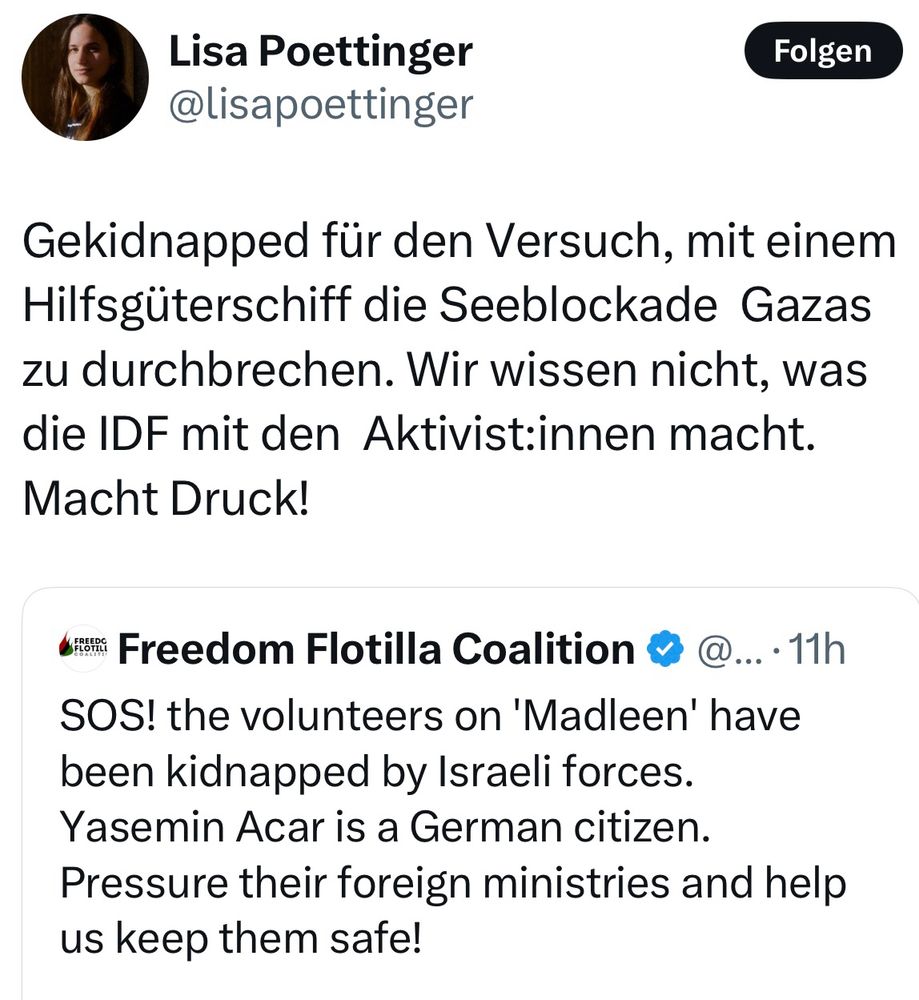
Task: Click the name Lisa Poettinger
Action: (322, 52)
